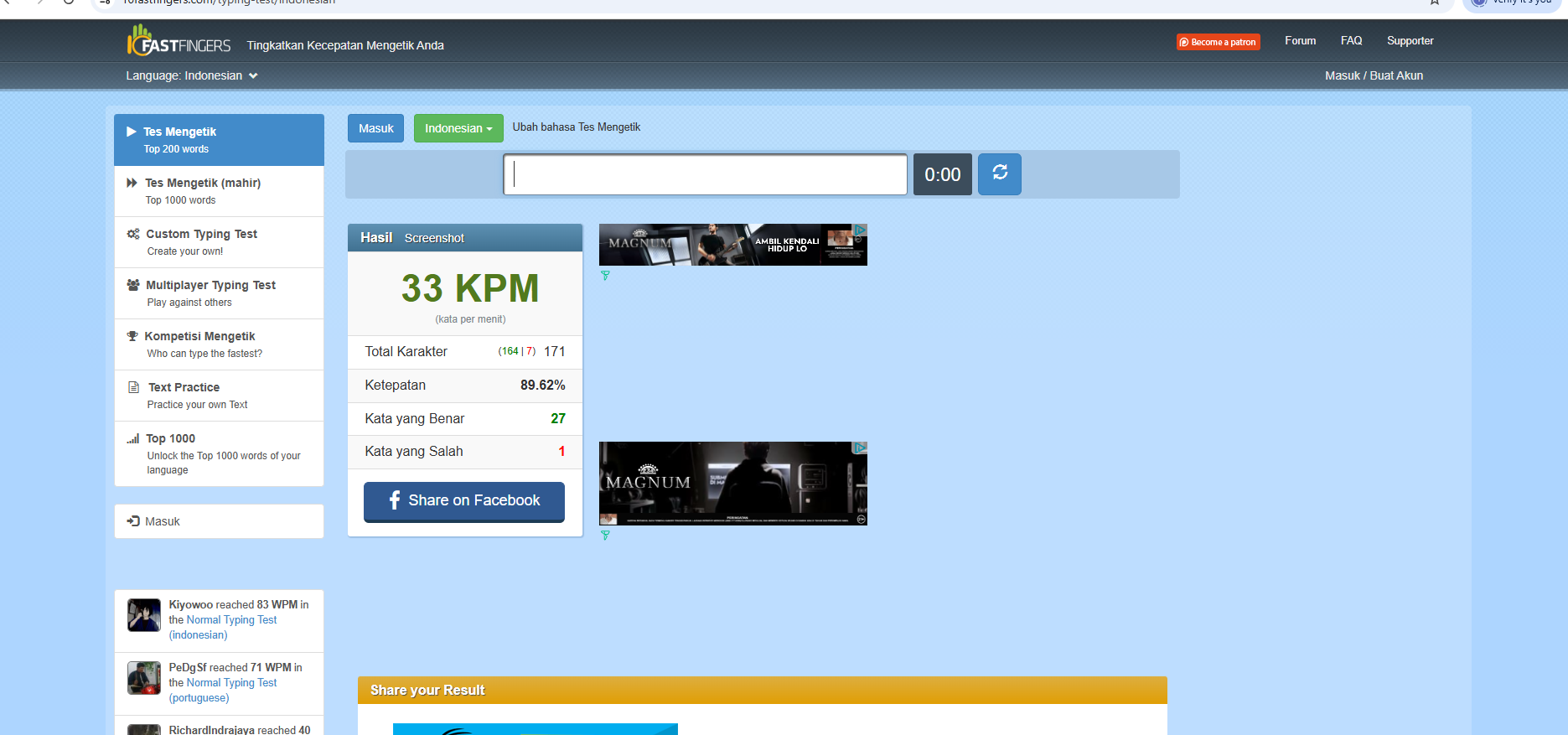Screen dimensions: 1568x735
Task: Open Multiplayer Typing Test menu item
Action: tap(219, 293)
